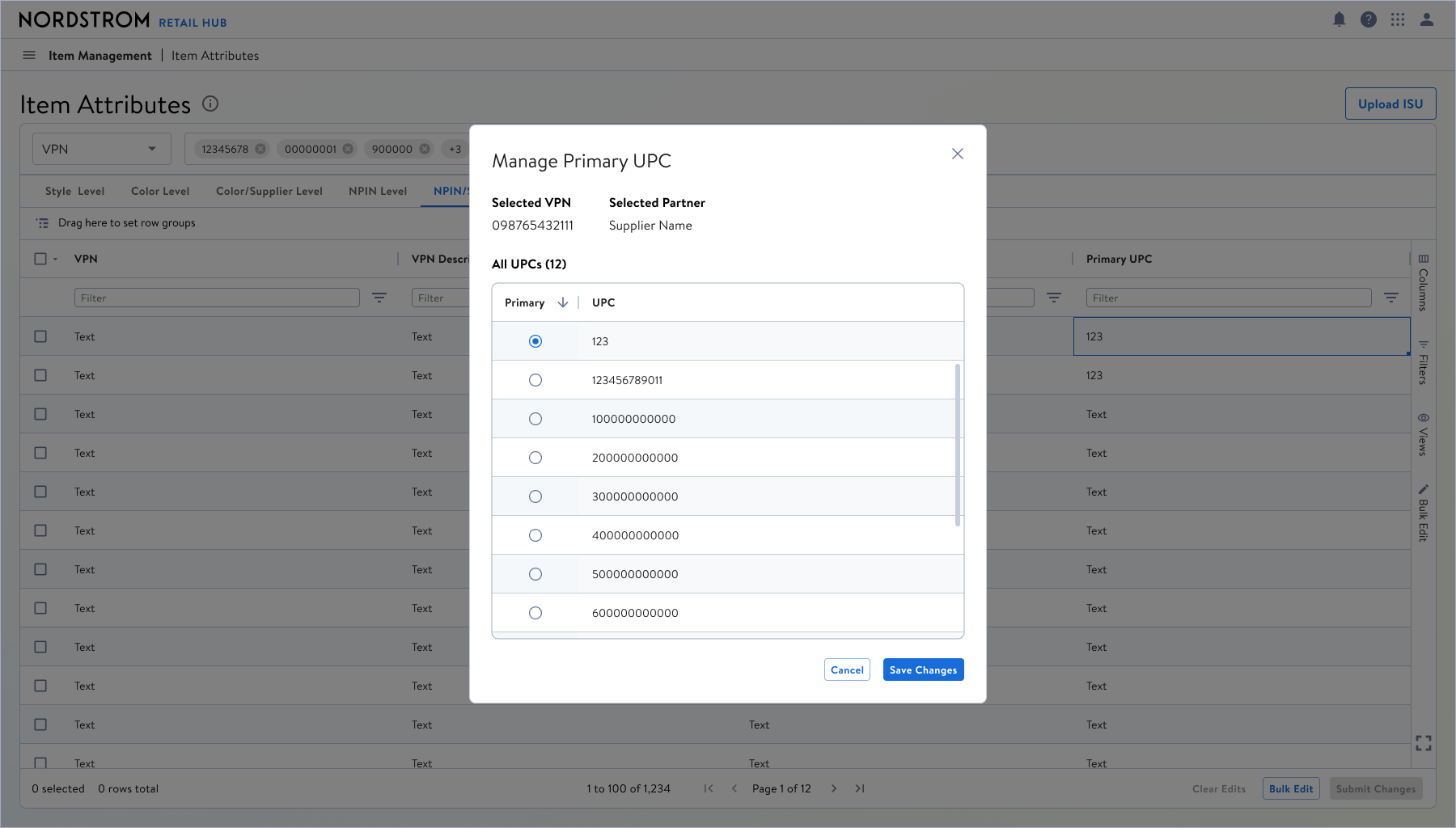1456x828 pixels.
Task: Select UPC 300000000000 radio button
Action: pyautogui.click(x=535, y=496)
